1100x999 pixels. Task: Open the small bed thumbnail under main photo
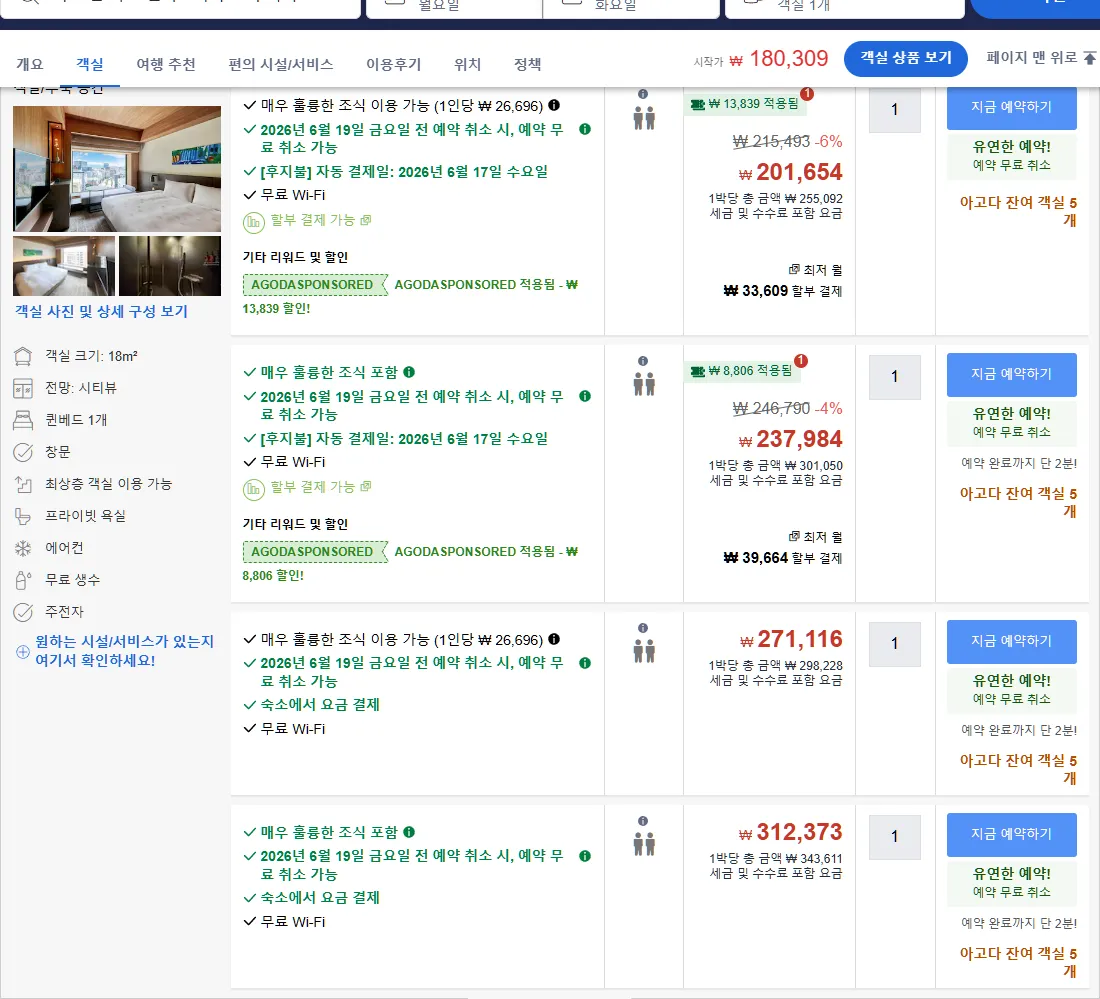click(64, 266)
